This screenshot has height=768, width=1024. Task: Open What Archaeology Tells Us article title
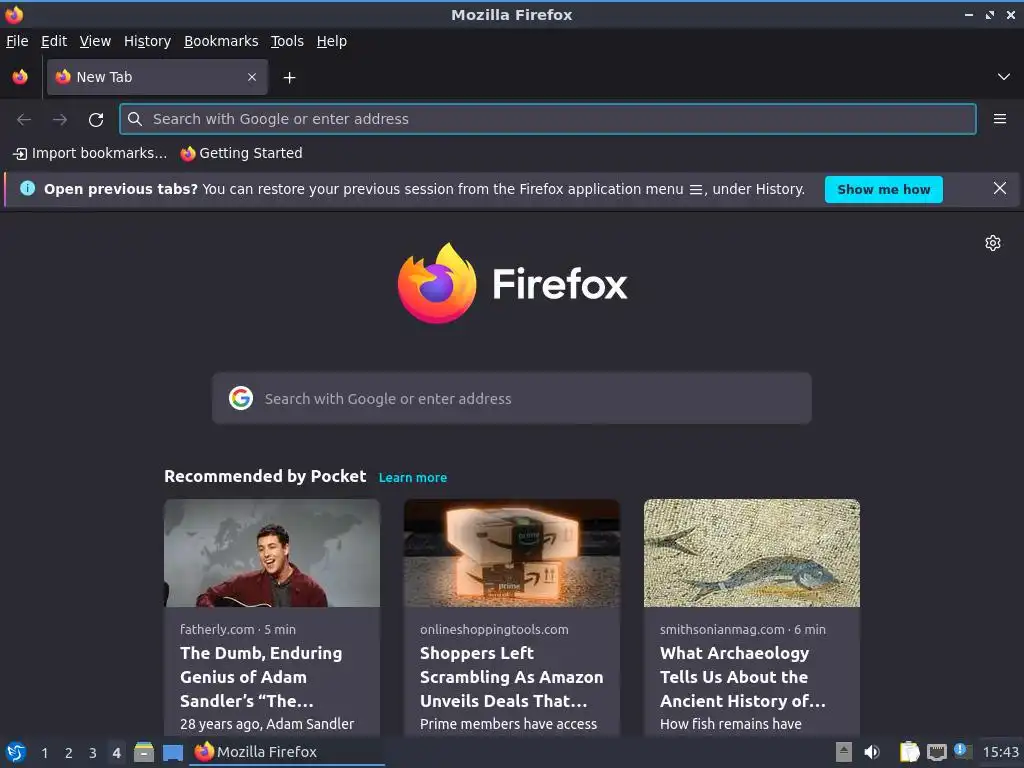point(743,677)
